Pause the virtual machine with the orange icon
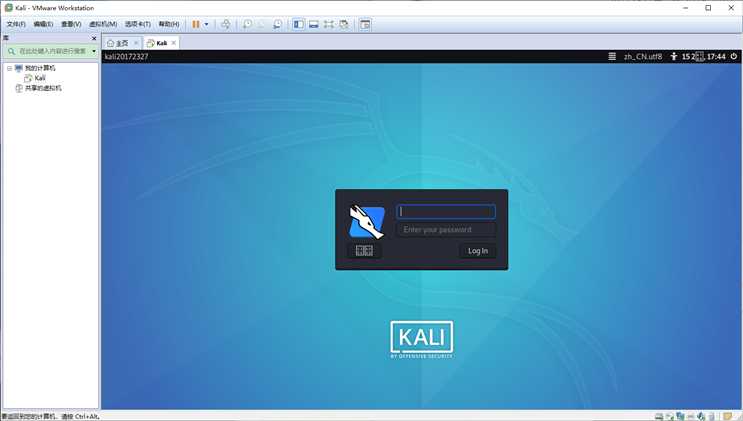 pos(196,24)
